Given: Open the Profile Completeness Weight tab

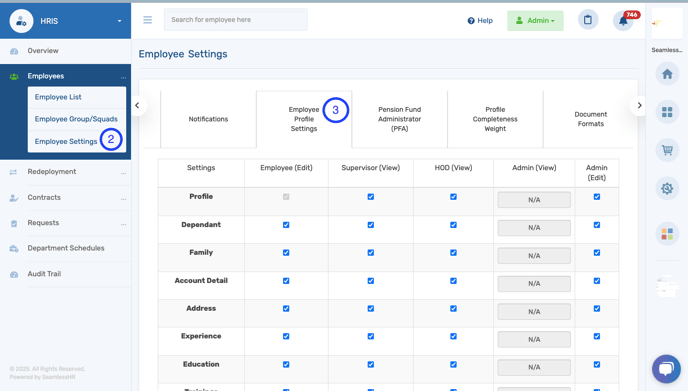Looking at the screenshot, I should click(495, 119).
